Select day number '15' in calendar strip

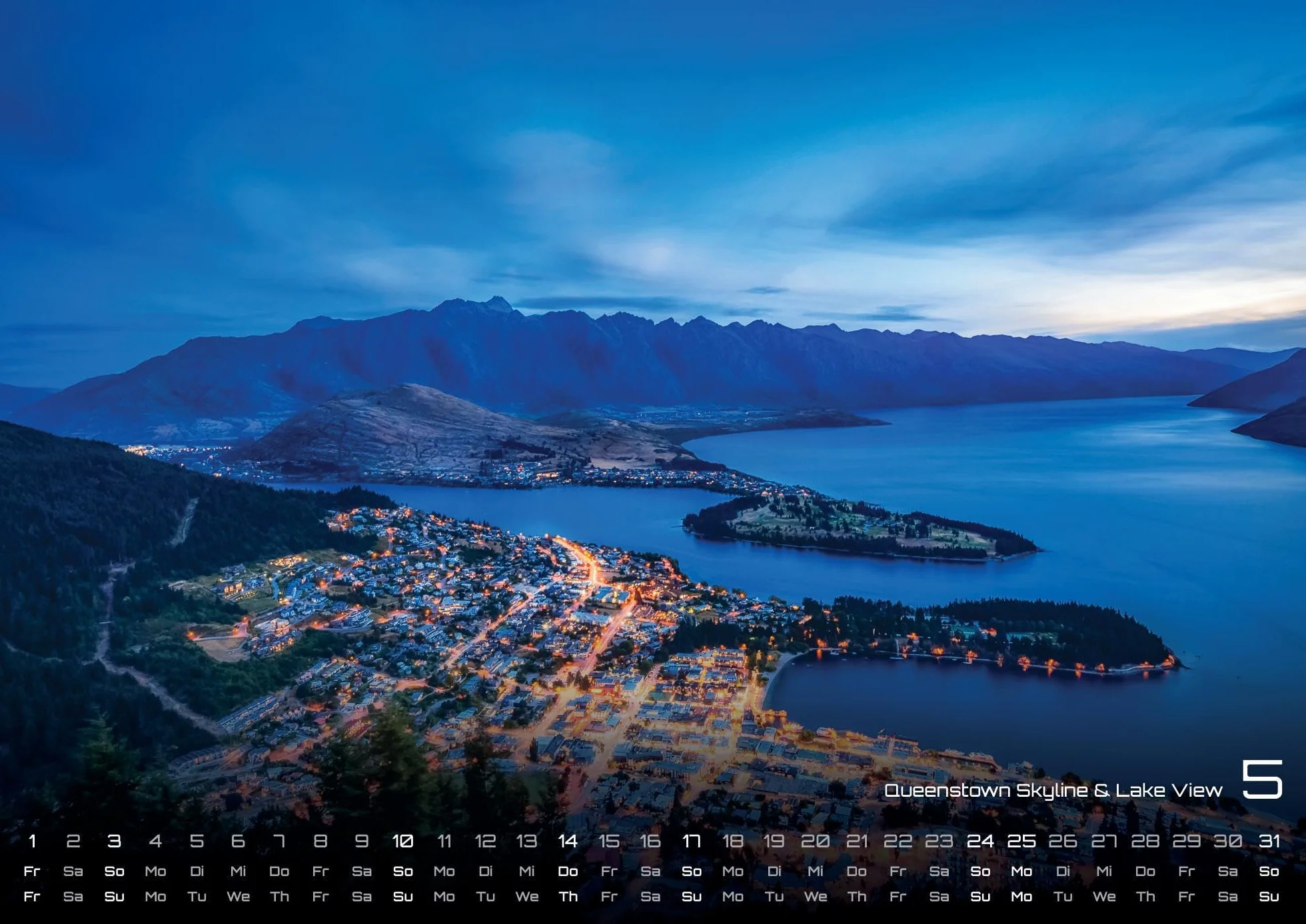609,841
